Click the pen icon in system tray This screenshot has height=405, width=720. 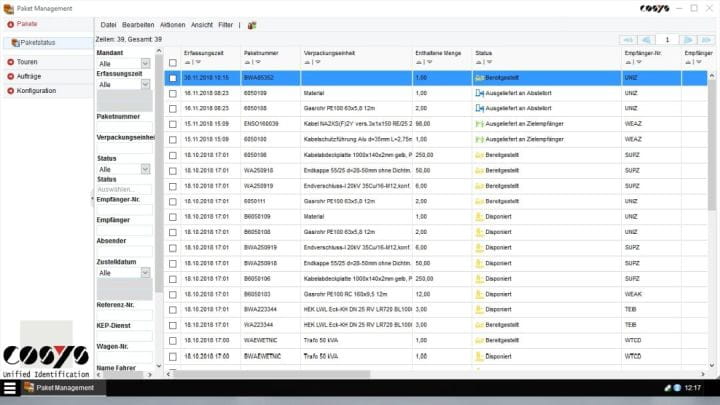(668, 388)
